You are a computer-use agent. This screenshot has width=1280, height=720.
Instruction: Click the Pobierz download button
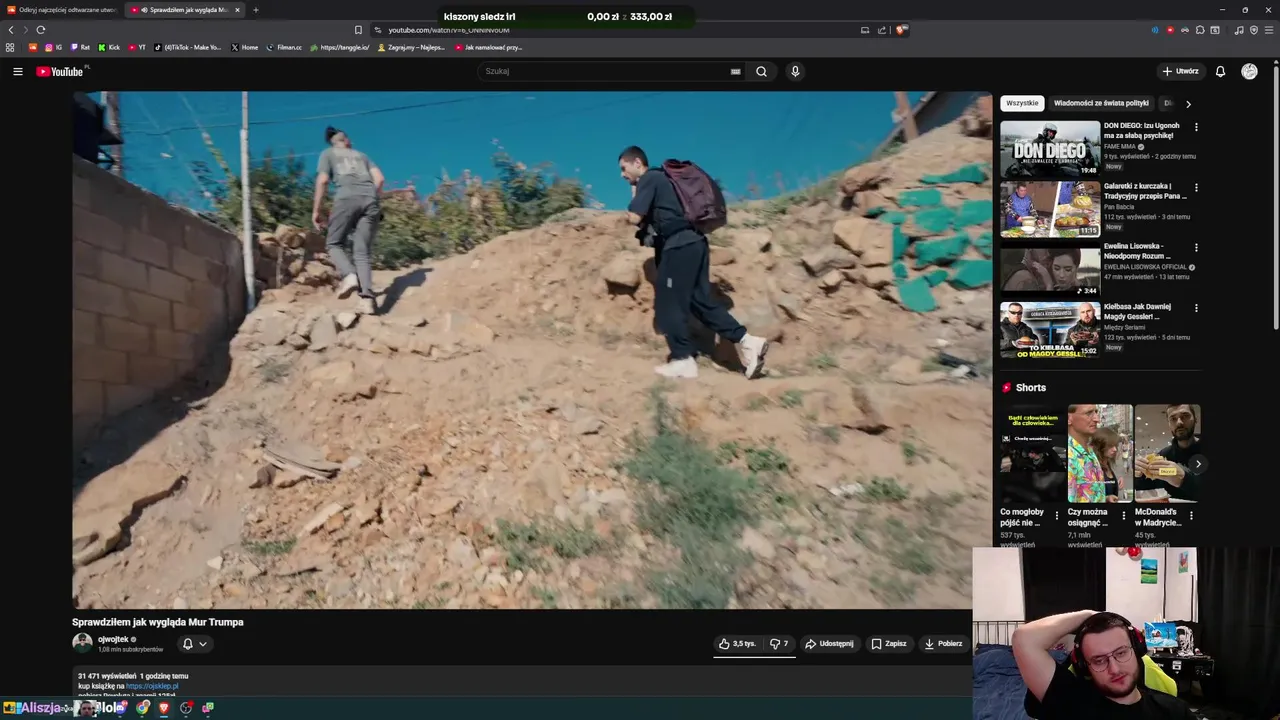tap(943, 644)
